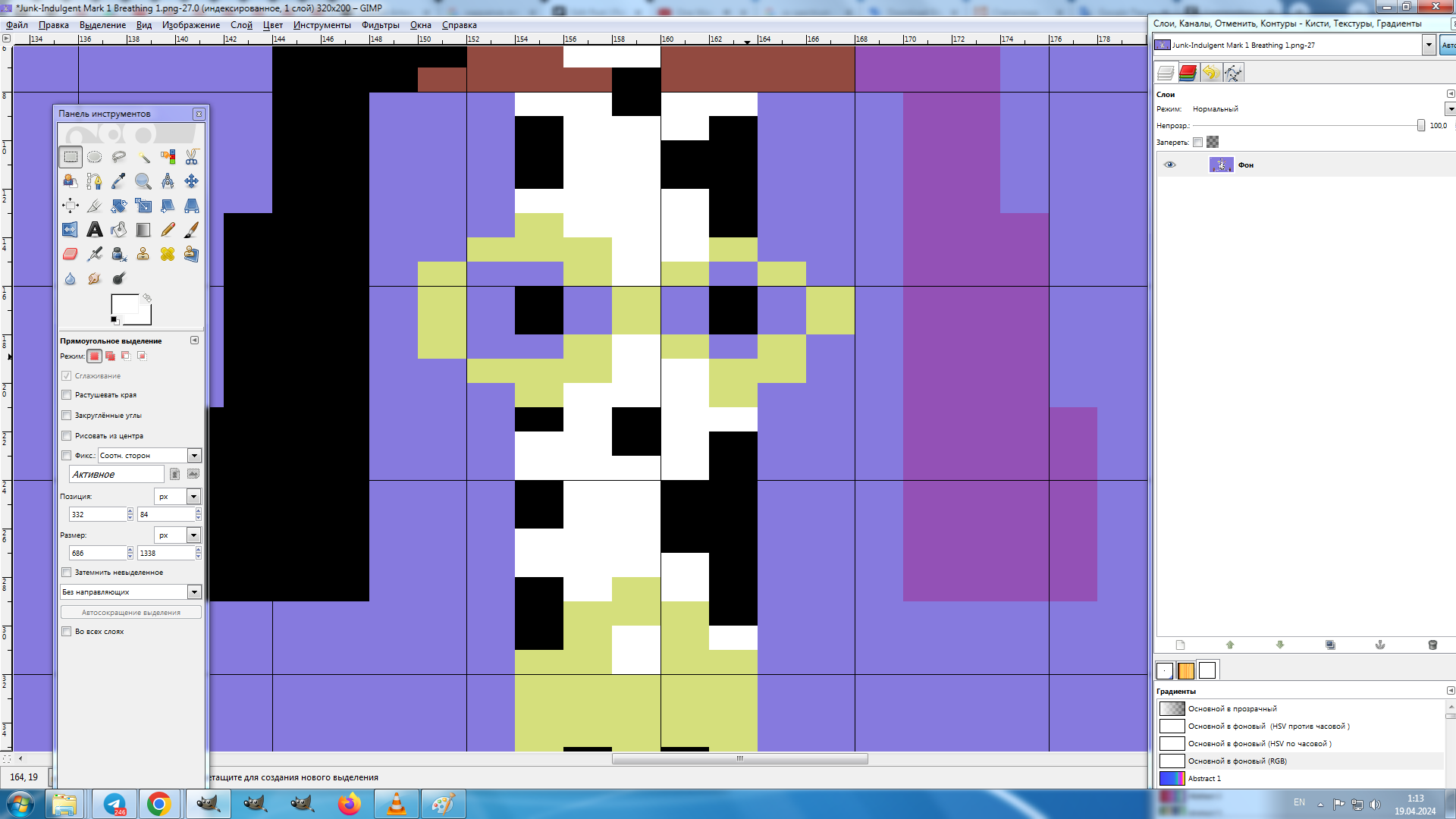Switch to the Channels tab in the dock
1456x819 pixels.
1188,73
